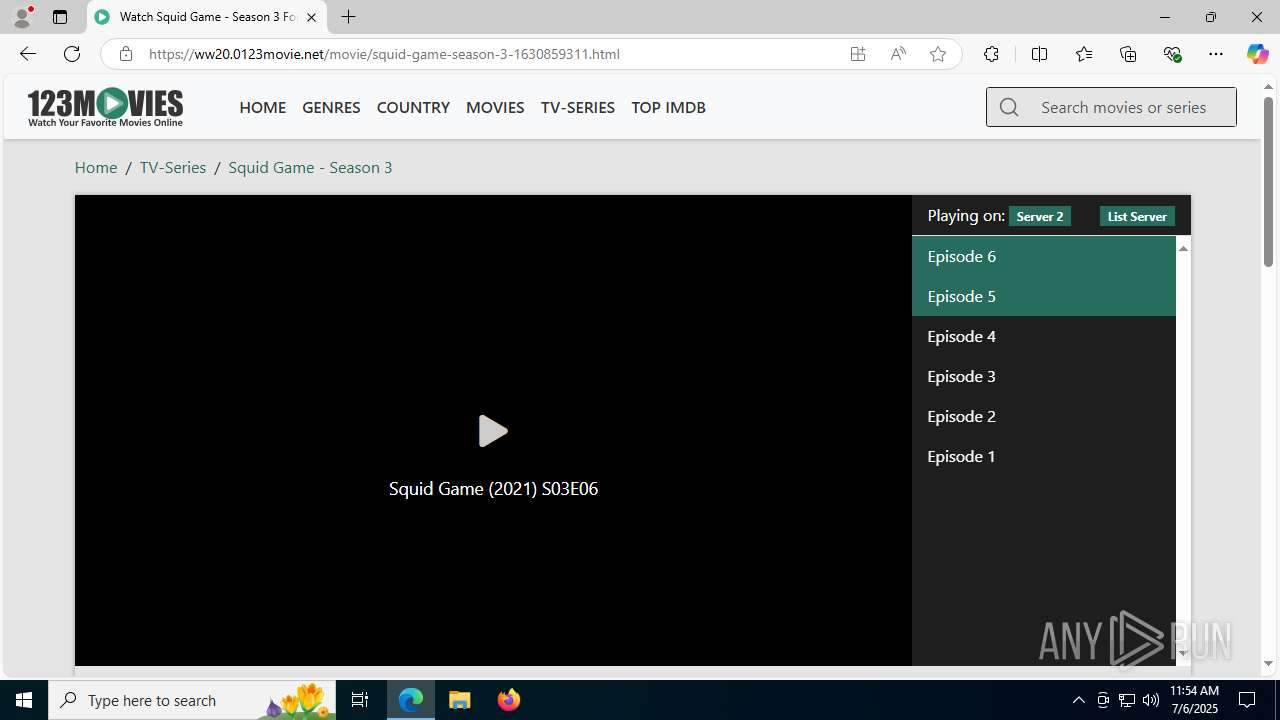The height and width of the screenshot is (720, 1280).
Task: Open File Explorer from the taskbar
Action: coord(460,700)
